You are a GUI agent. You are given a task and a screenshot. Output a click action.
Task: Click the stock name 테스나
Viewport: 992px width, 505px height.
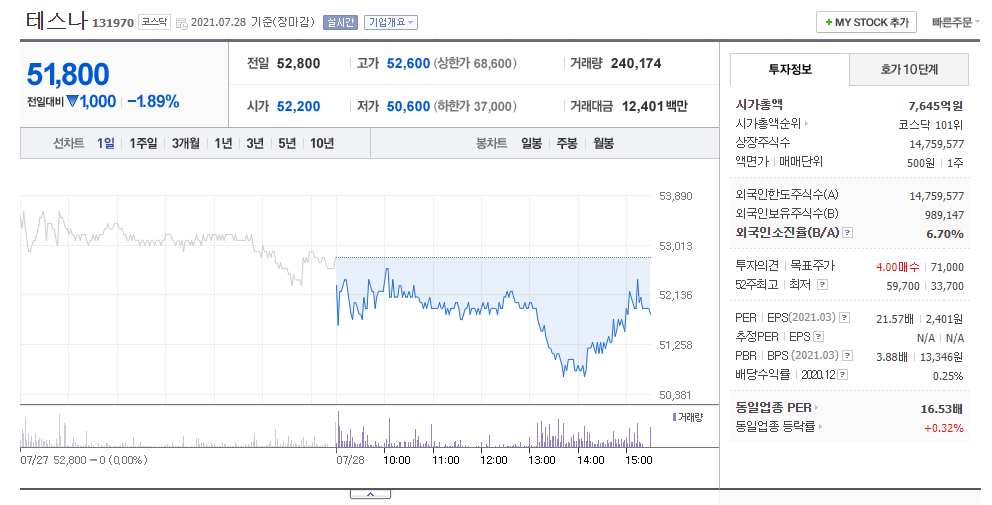56,20
